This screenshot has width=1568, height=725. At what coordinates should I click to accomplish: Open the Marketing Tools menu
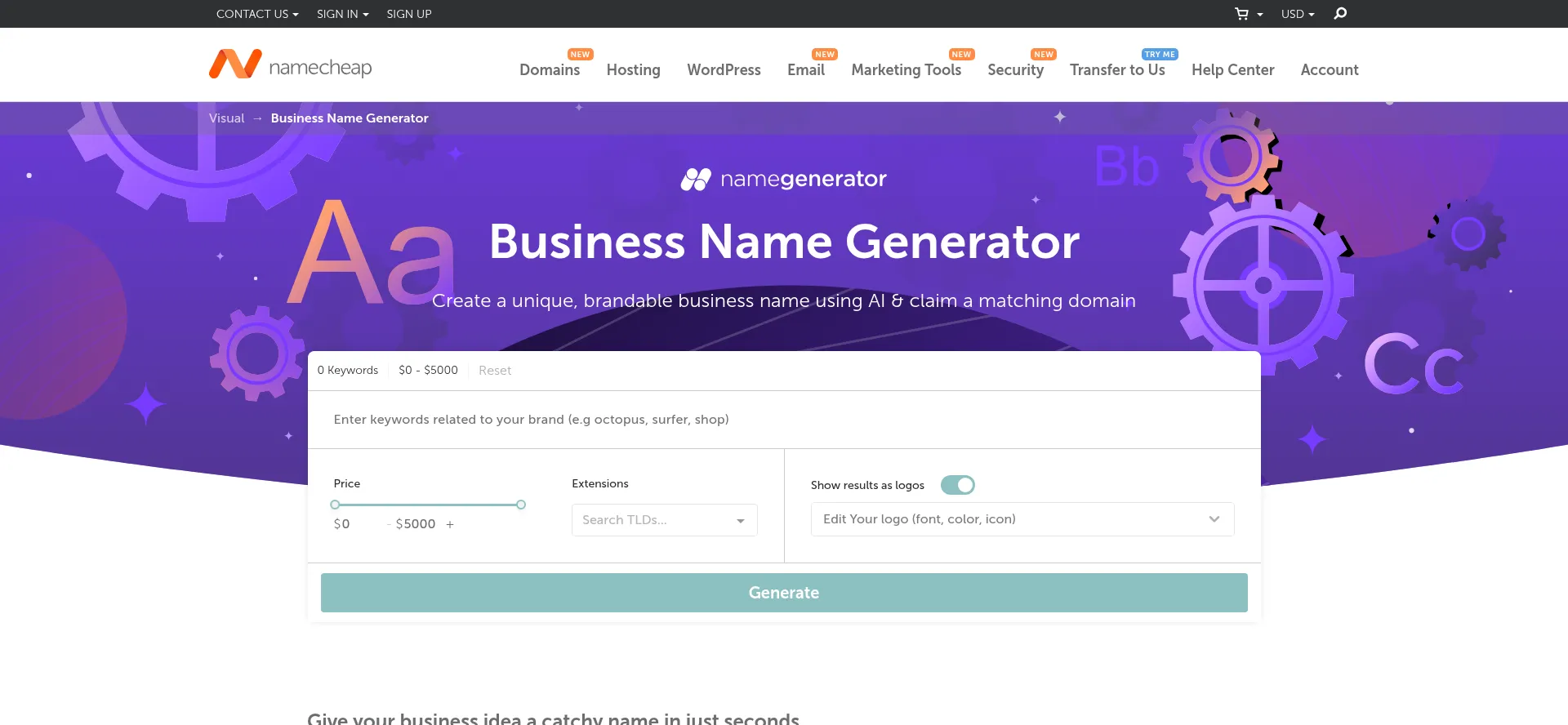(906, 70)
